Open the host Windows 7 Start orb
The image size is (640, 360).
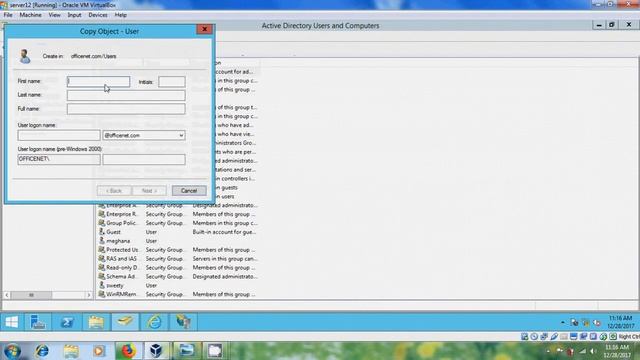12,351
